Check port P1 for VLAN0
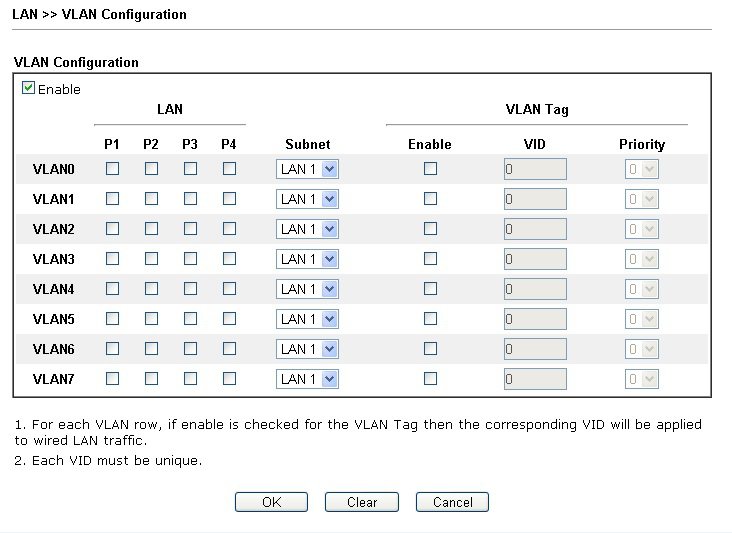The width and height of the screenshot is (732, 533). [112, 169]
